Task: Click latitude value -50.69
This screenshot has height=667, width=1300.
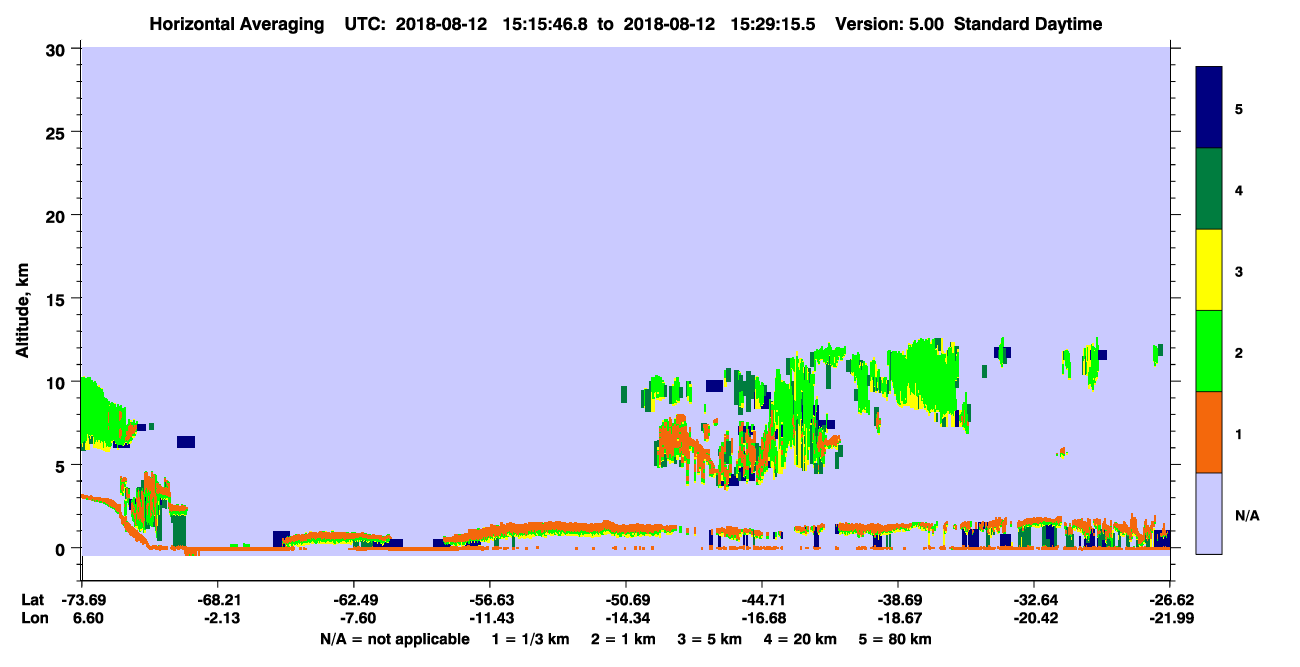Action: tap(625, 600)
